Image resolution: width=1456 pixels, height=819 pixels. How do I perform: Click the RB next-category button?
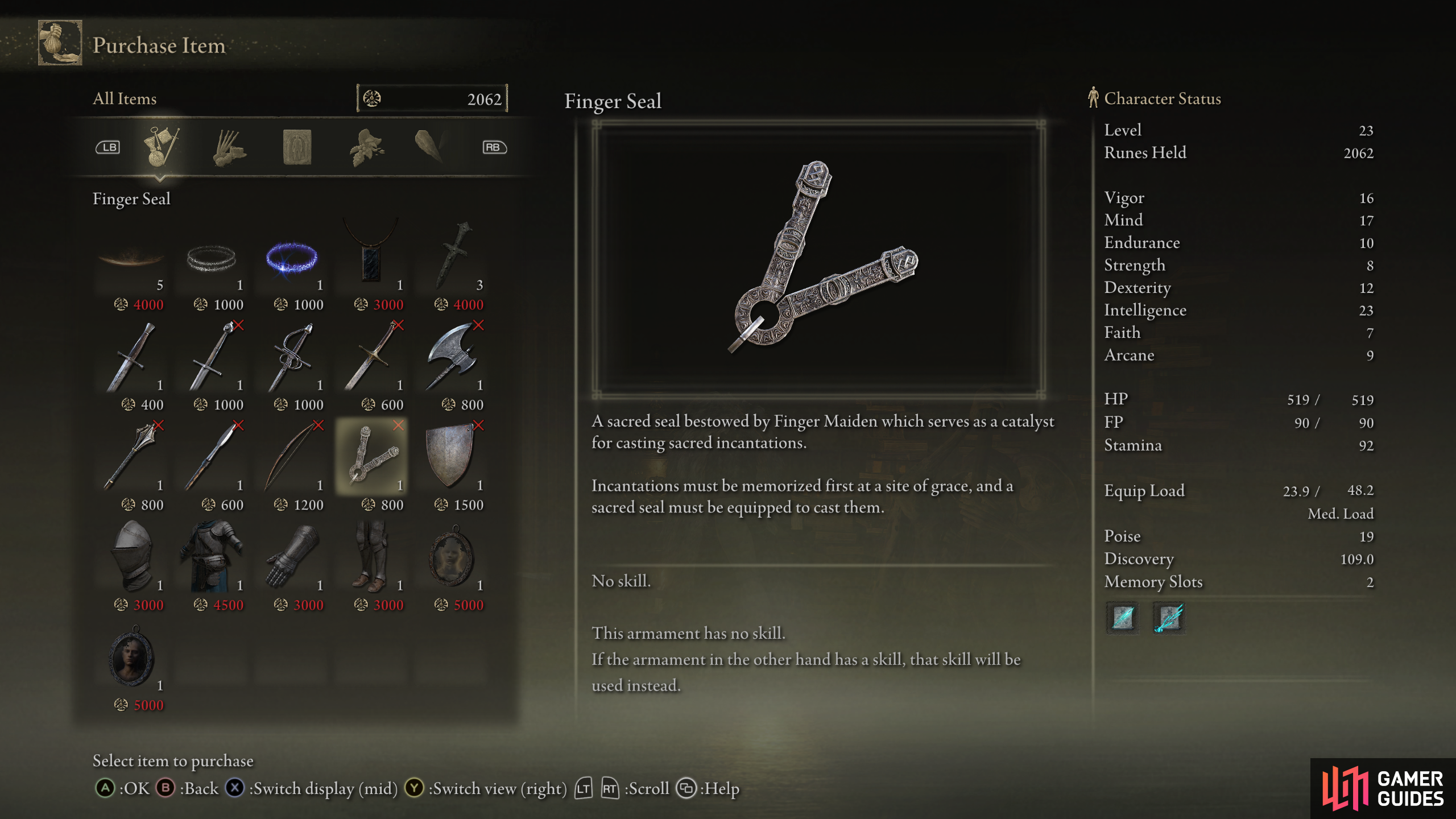click(494, 147)
